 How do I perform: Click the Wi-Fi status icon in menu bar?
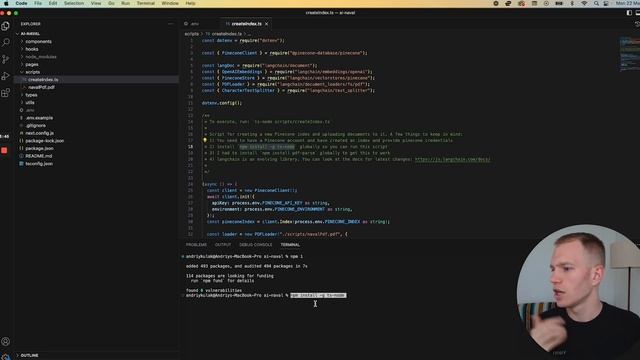pyautogui.click(x=584, y=3)
